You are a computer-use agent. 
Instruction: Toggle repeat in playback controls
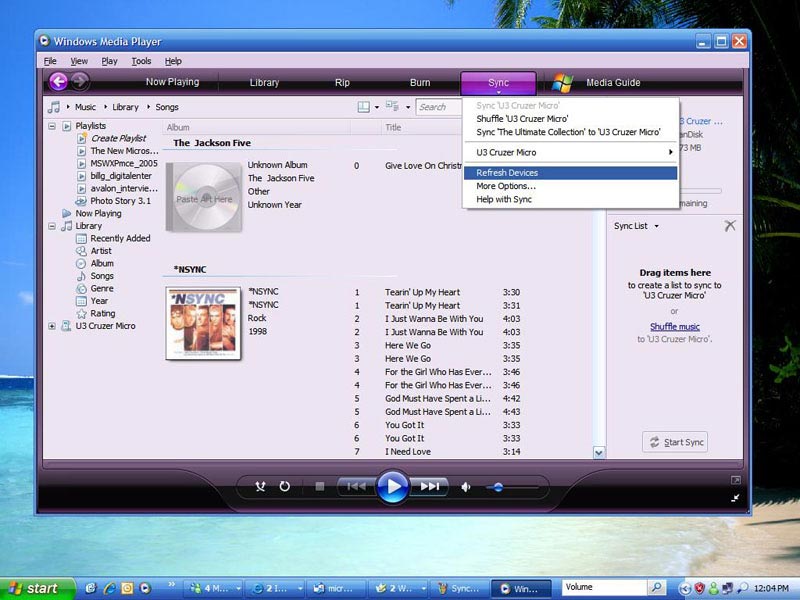click(x=285, y=487)
